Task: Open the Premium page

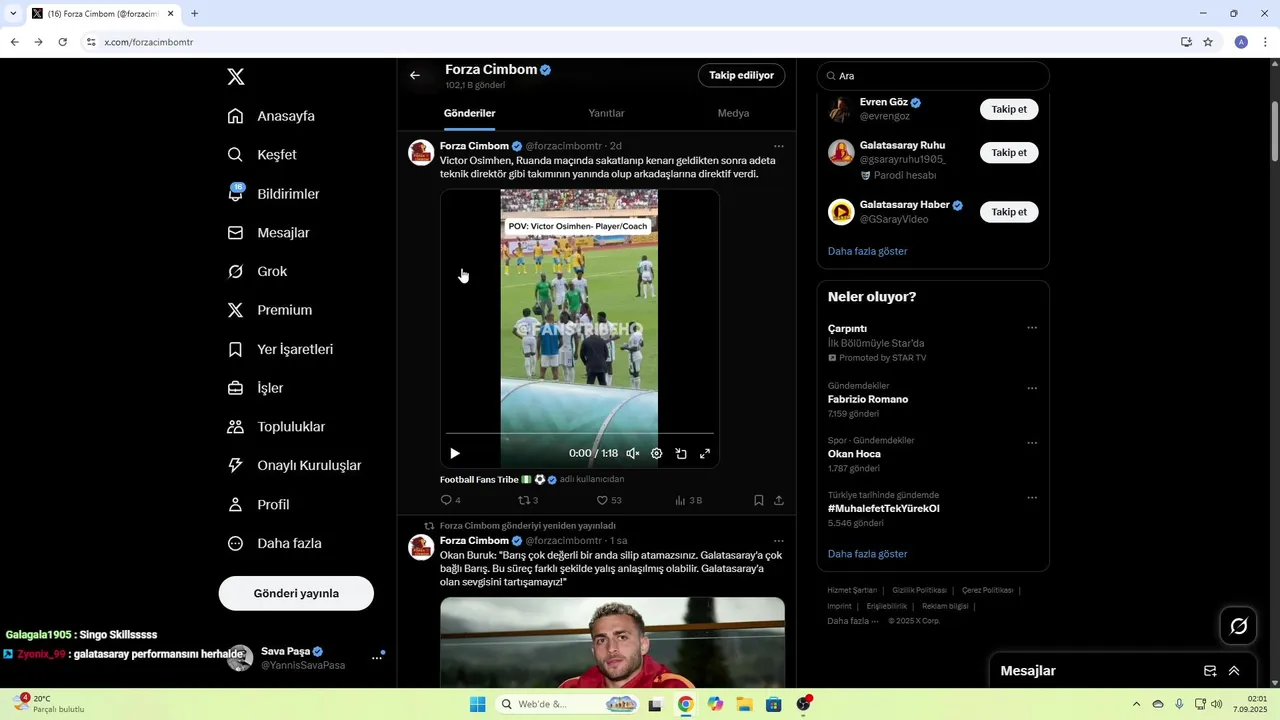Action: point(270,310)
